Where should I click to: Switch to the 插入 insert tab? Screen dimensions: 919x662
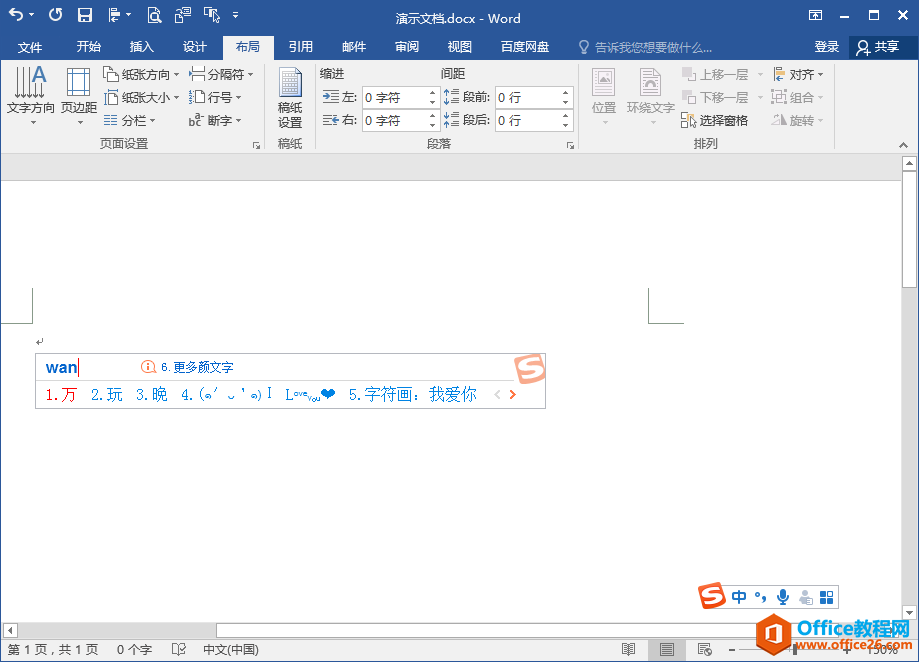click(141, 47)
